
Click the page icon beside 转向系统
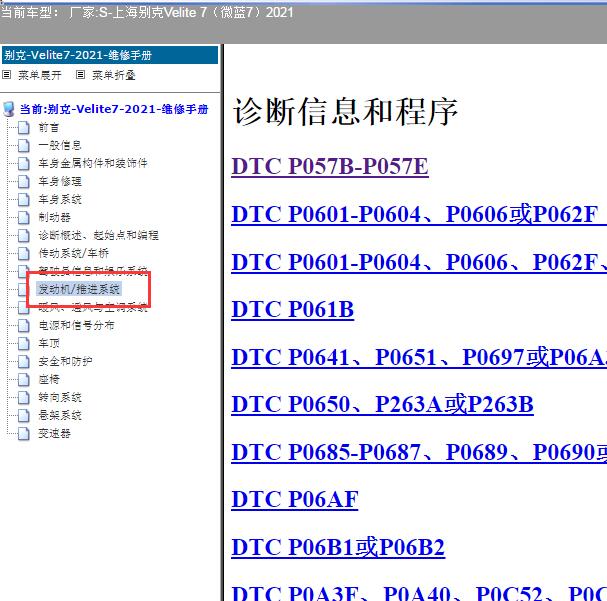(x=24, y=397)
